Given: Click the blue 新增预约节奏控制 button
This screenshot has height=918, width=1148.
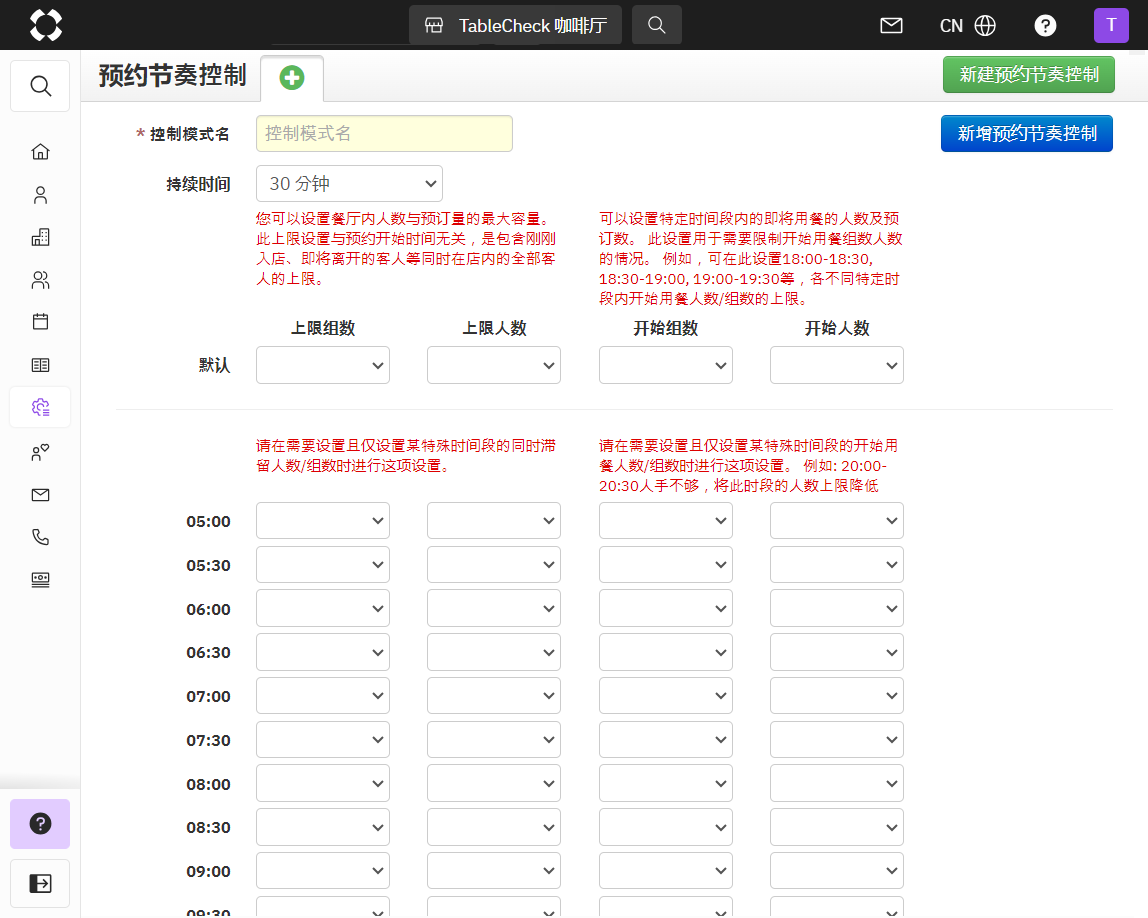Looking at the screenshot, I should [1026, 133].
